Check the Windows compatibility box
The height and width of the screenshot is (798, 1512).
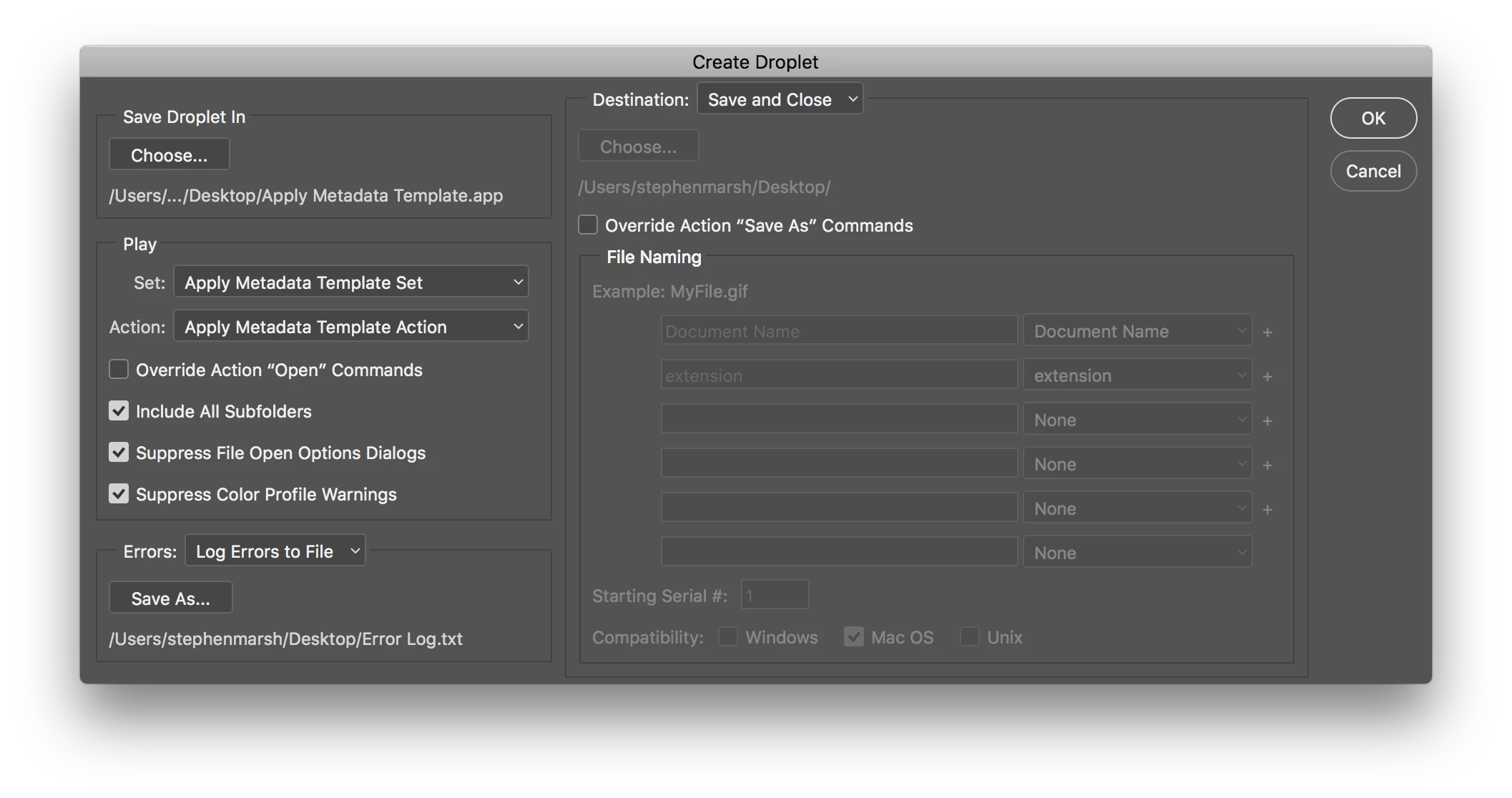pyautogui.click(x=728, y=637)
